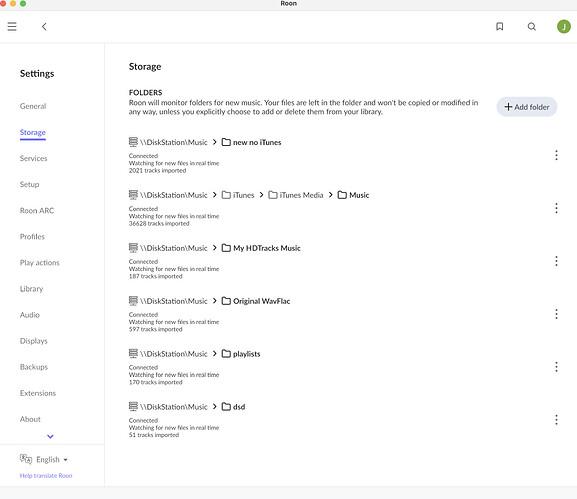Click 'Original WavFlac' folder name
577x499 pixels.
pos(261,301)
